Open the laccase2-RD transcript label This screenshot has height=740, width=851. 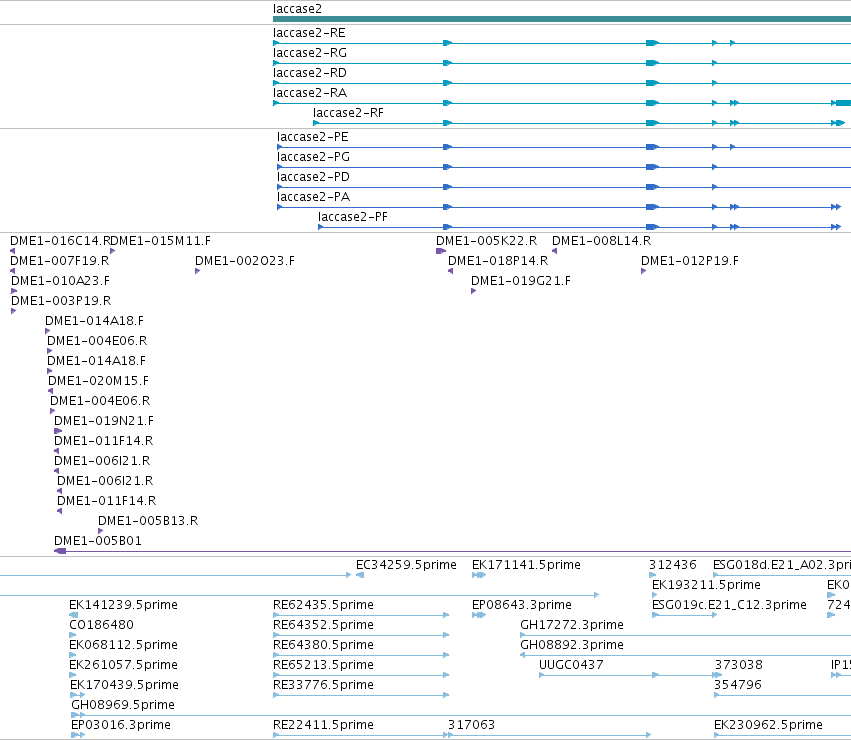click(x=309, y=73)
